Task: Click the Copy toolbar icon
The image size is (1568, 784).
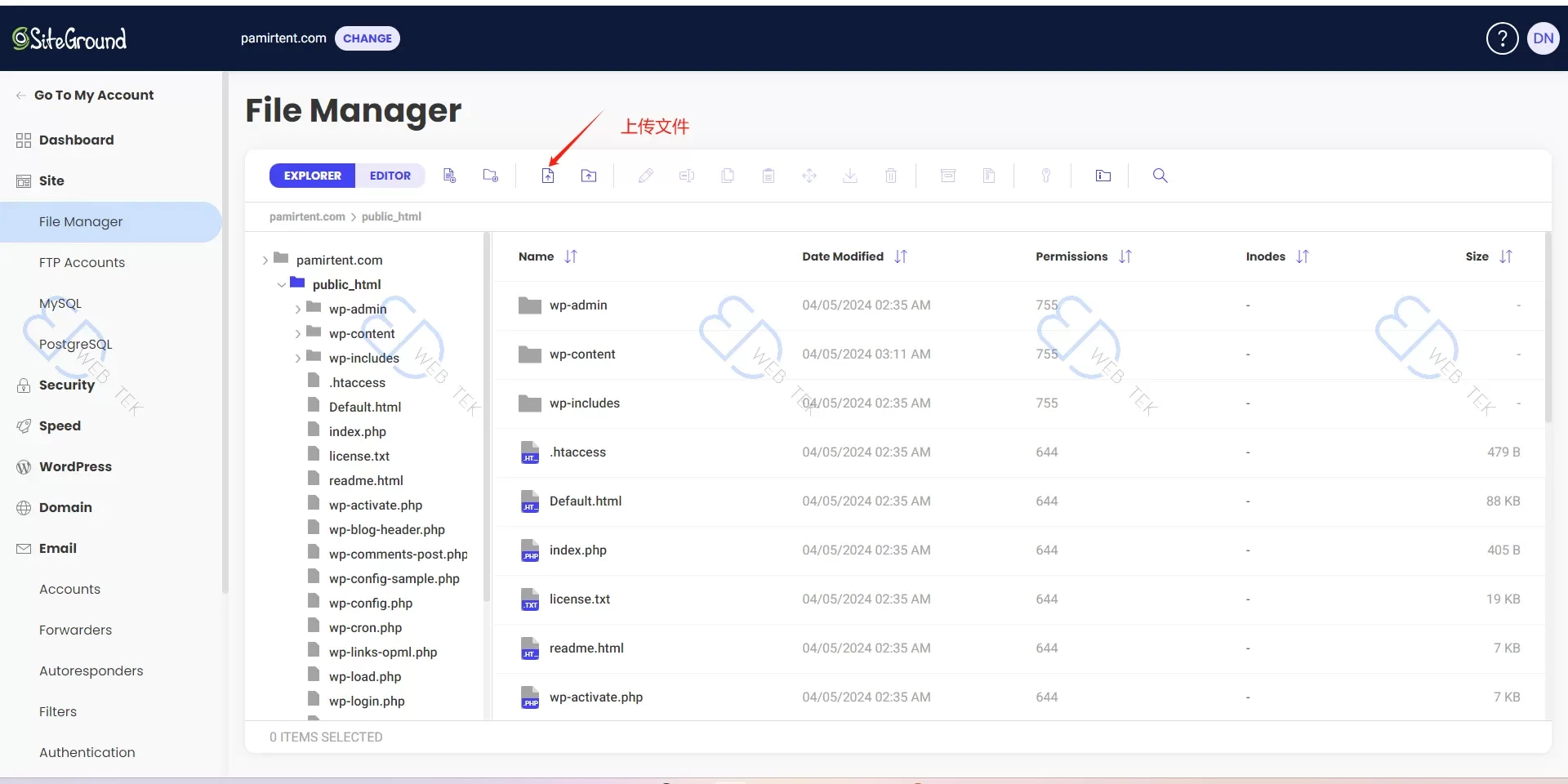Action: click(728, 176)
